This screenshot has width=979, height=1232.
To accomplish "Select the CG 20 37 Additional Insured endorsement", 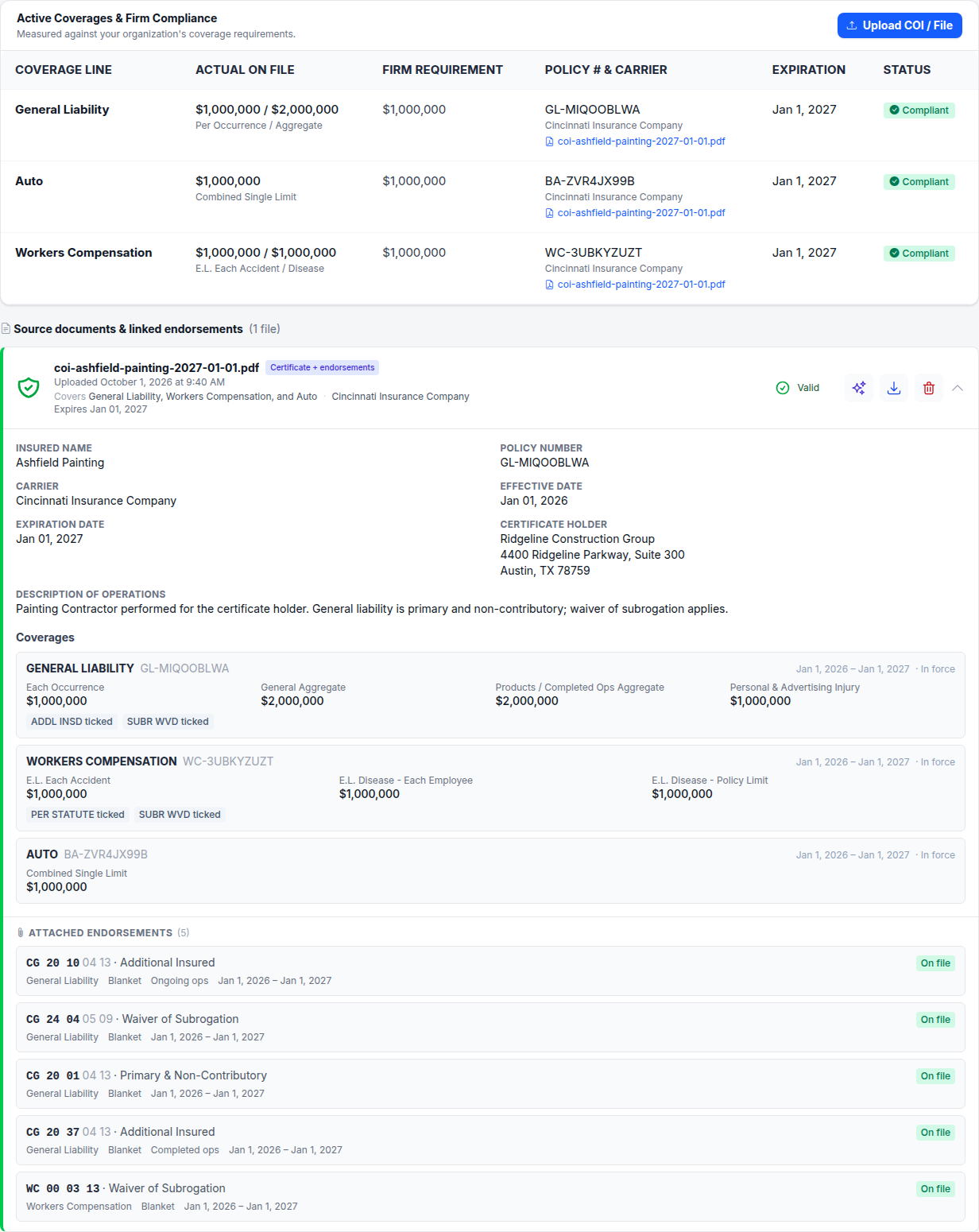I will tap(490, 1140).
